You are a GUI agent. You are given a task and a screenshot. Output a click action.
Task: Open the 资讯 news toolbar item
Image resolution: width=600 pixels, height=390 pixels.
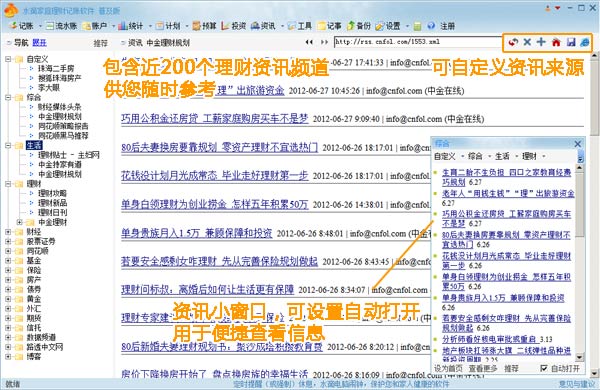tap(263, 26)
